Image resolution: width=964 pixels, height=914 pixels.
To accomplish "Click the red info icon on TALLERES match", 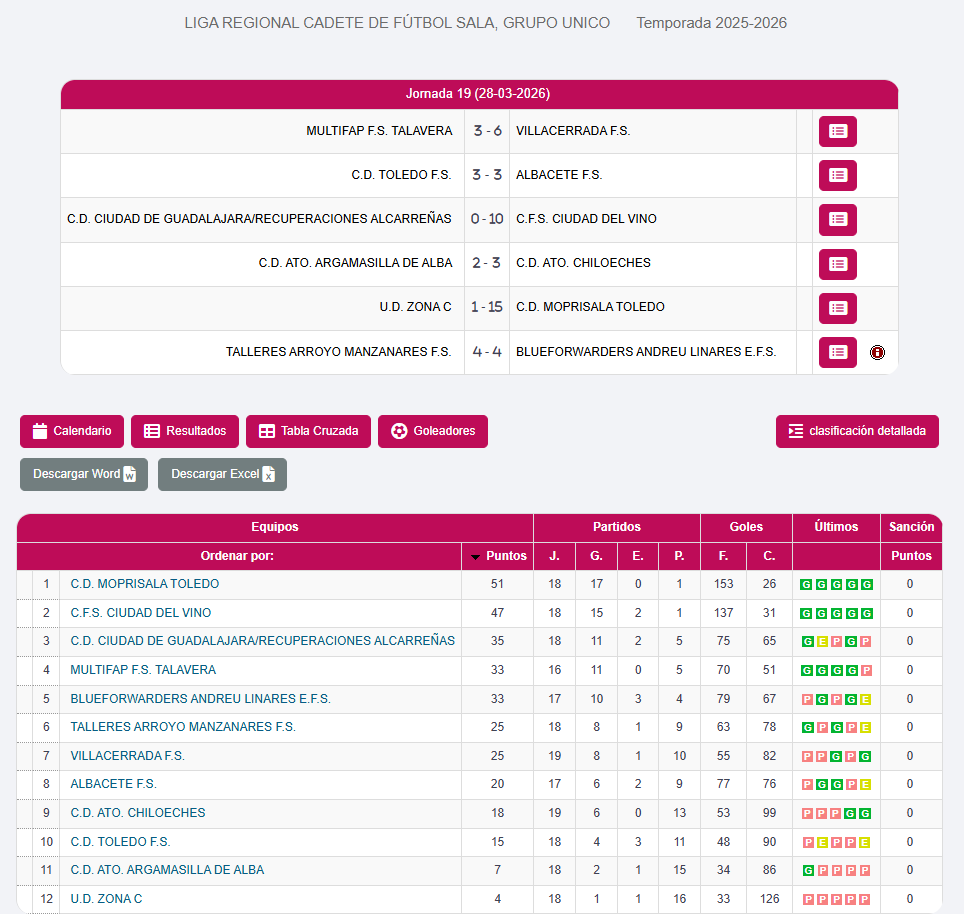I will tap(877, 352).
